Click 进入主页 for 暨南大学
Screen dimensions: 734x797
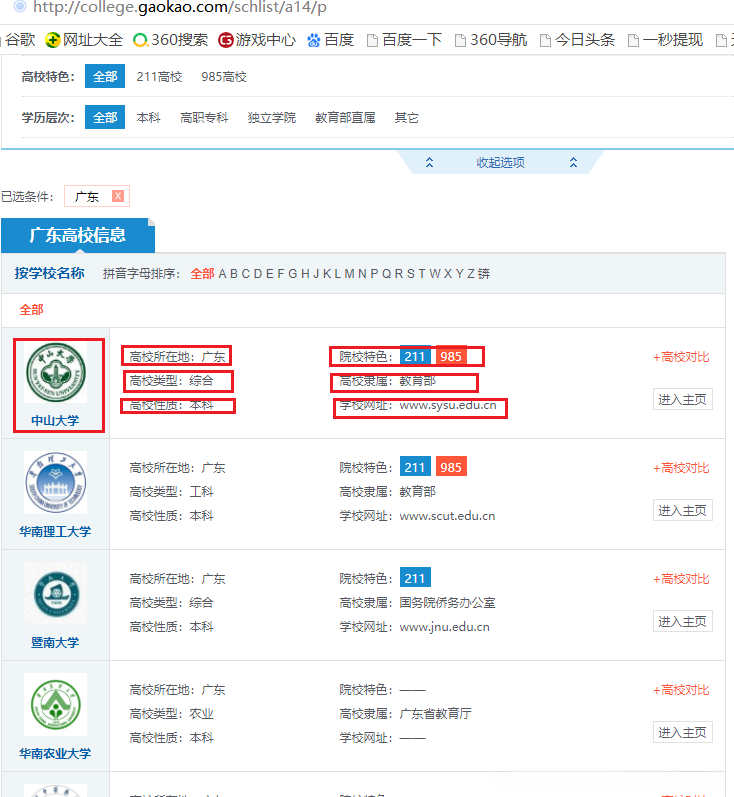point(683,621)
